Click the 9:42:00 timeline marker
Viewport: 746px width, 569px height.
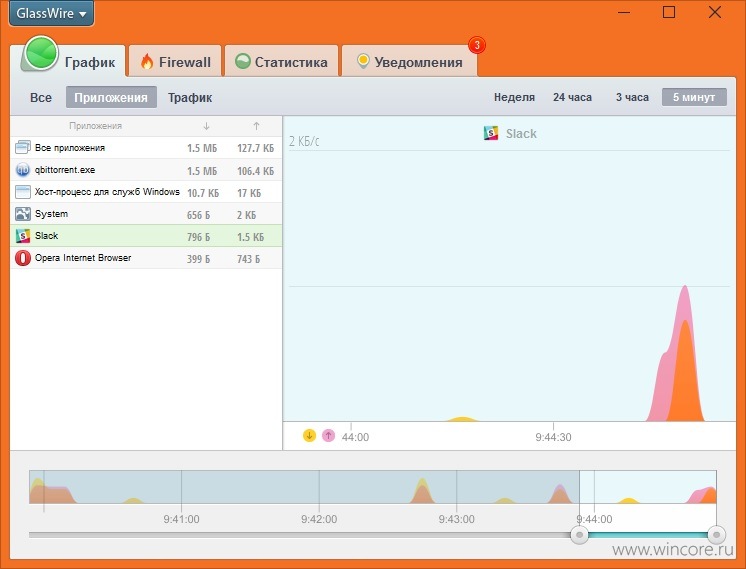(x=319, y=519)
